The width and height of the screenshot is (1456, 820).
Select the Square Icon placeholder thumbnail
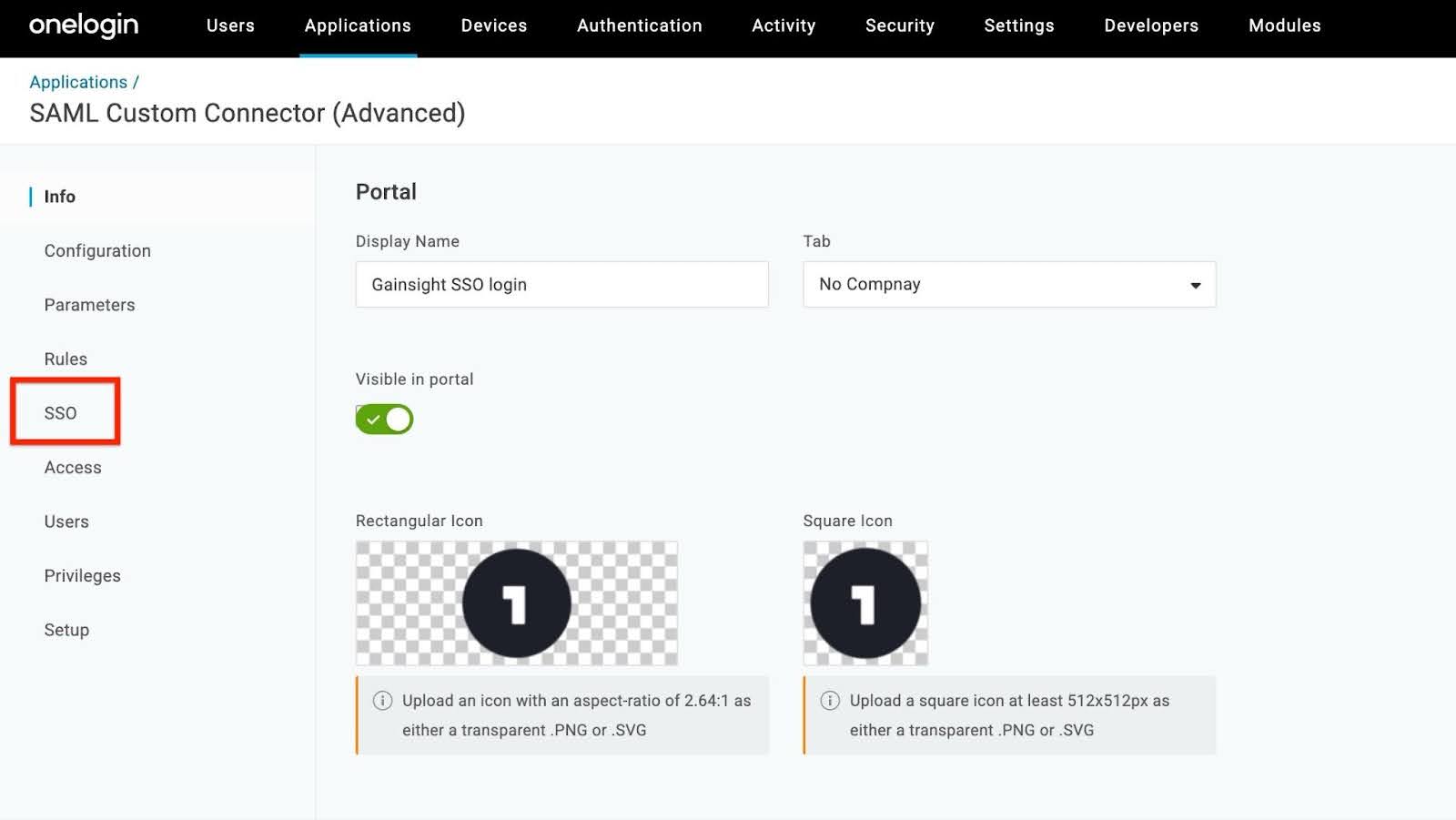coord(864,602)
